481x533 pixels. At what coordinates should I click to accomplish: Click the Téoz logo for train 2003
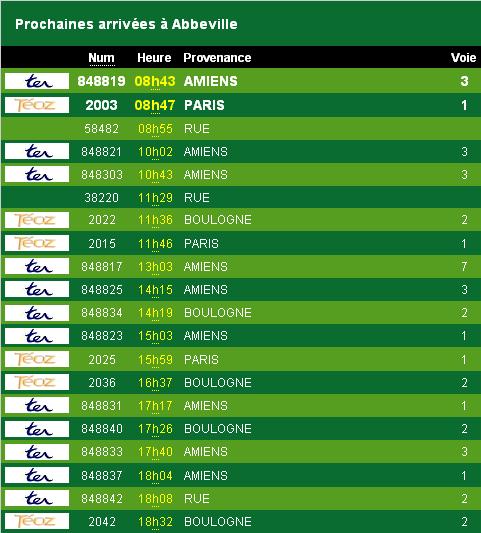click(x=37, y=105)
